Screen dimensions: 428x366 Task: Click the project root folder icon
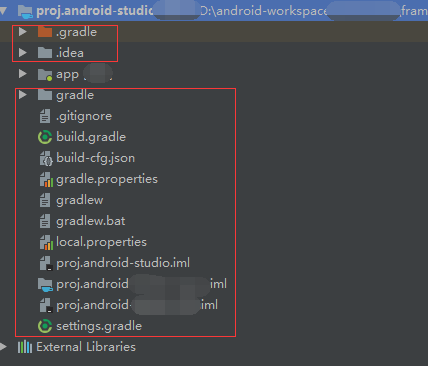pyautogui.click(x=25, y=11)
